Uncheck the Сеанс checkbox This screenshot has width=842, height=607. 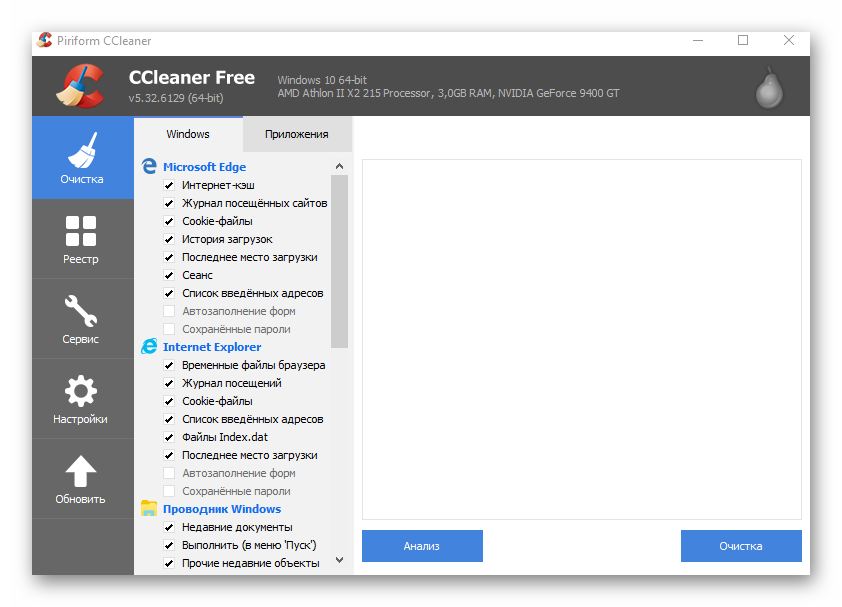[169, 275]
